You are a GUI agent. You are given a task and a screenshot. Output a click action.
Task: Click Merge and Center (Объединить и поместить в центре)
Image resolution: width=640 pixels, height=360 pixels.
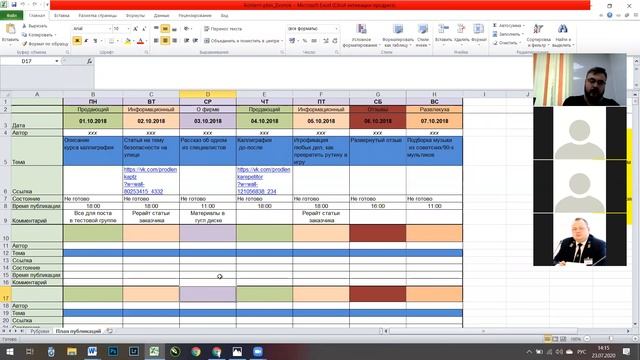point(243,41)
